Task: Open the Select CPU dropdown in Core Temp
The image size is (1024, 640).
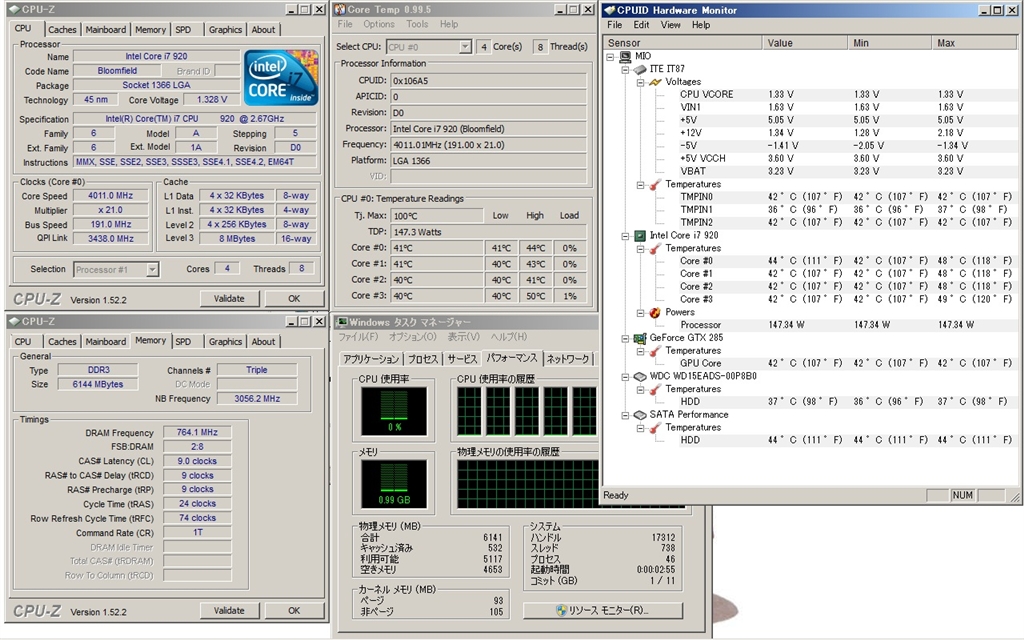Action: click(465, 47)
